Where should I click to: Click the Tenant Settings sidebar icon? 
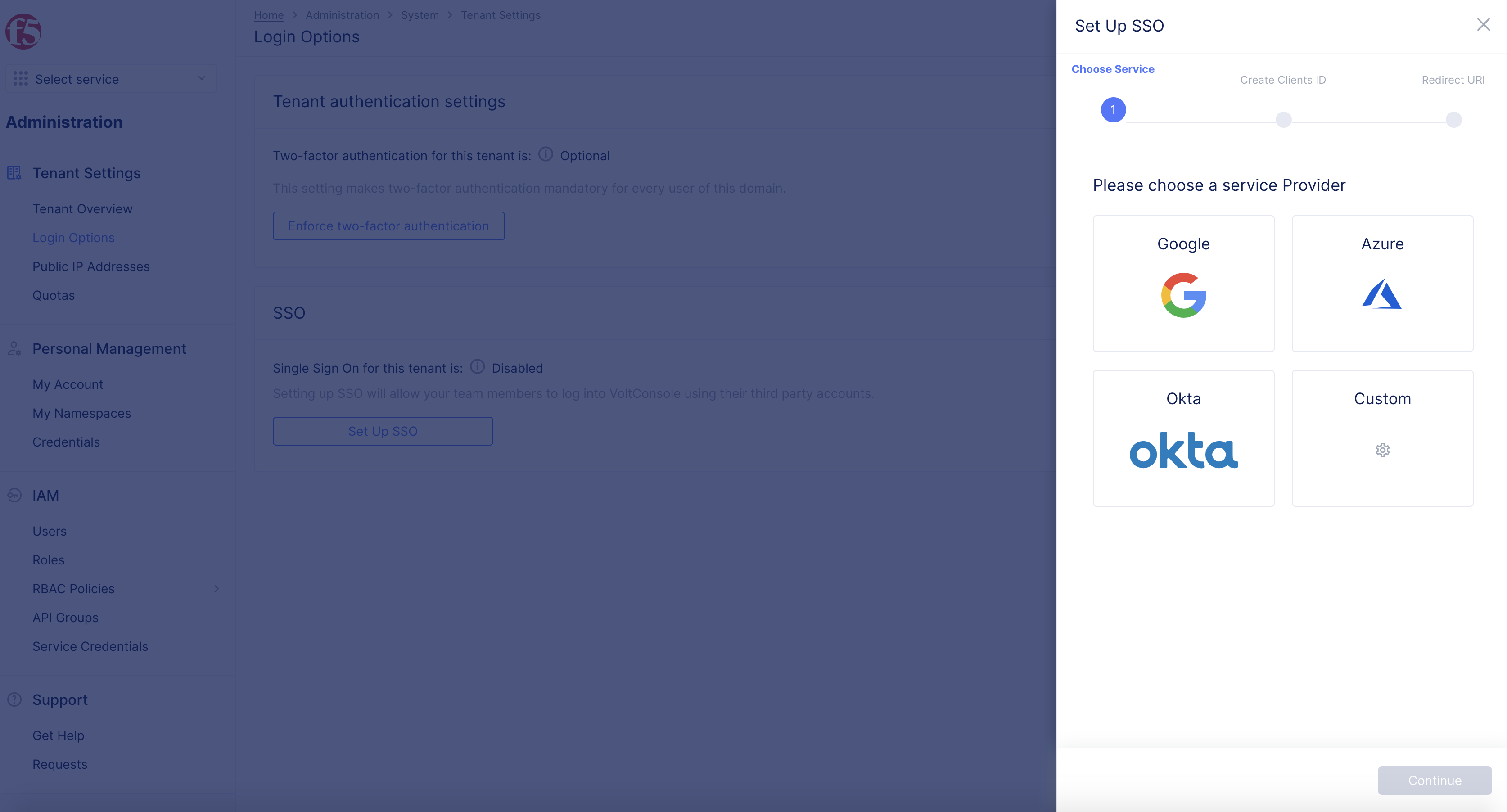pyautogui.click(x=14, y=173)
